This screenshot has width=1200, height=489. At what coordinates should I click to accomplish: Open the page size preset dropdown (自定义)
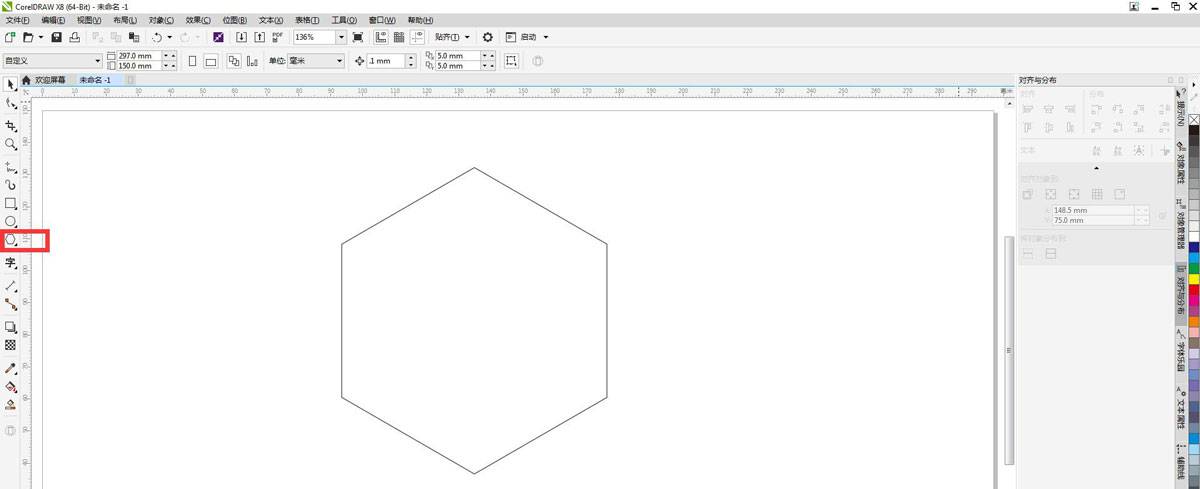[97, 61]
